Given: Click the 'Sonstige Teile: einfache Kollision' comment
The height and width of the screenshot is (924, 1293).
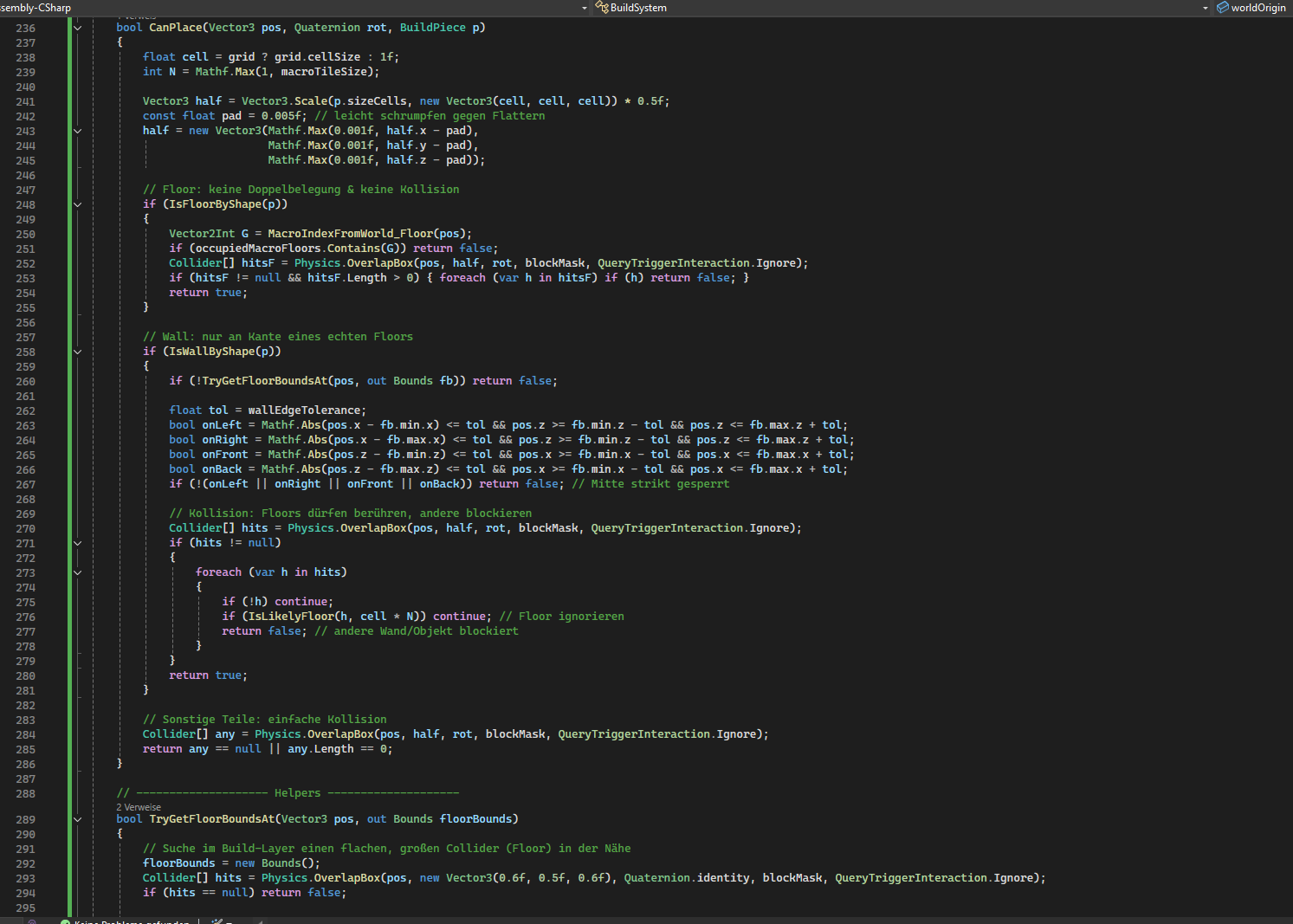Looking at the screenshot, I should click(264, 720).
